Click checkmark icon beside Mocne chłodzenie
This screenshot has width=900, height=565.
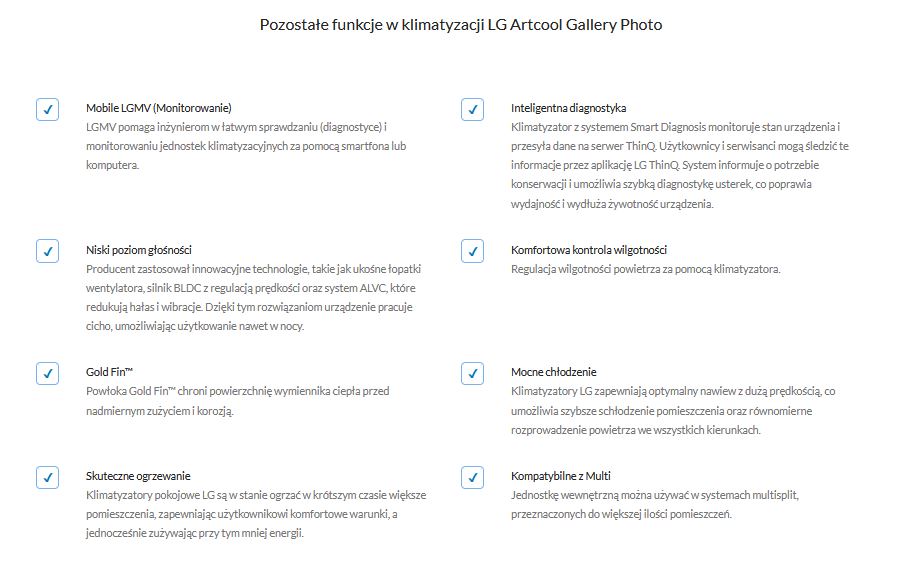(x=472, y=374)
